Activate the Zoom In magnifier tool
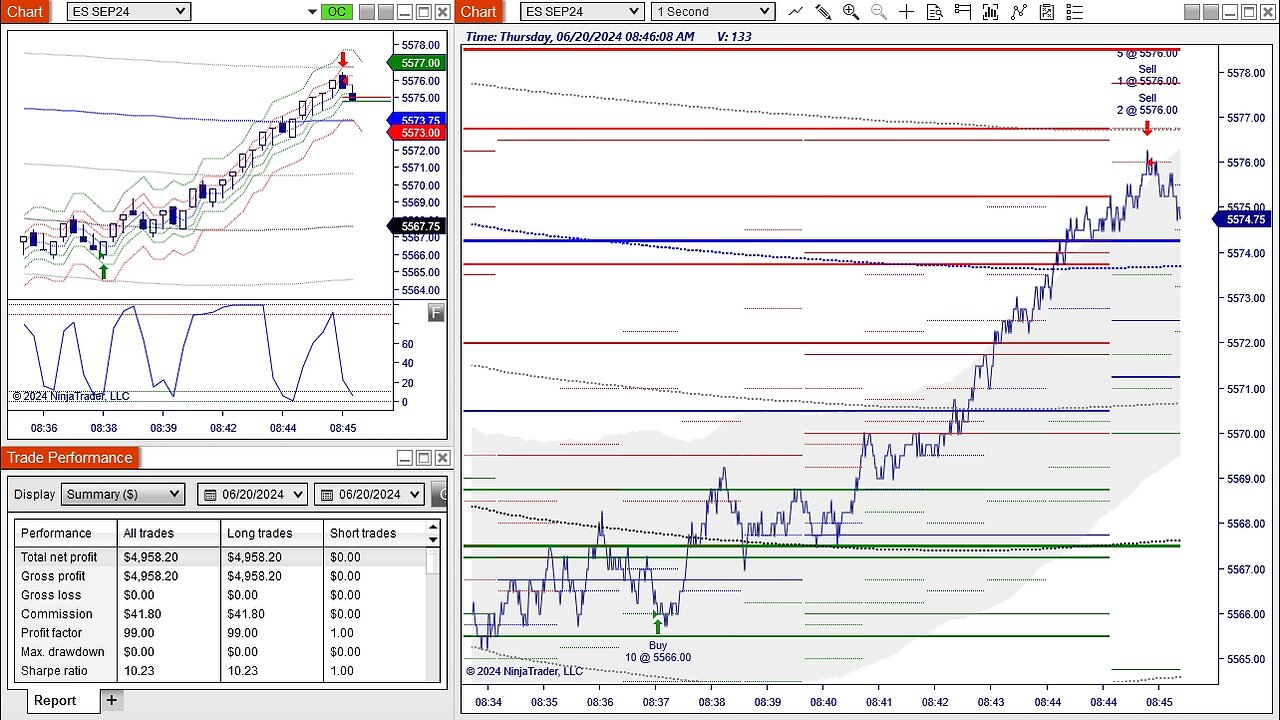Viewport: 1280px width, 720px height. coord(851,12)
